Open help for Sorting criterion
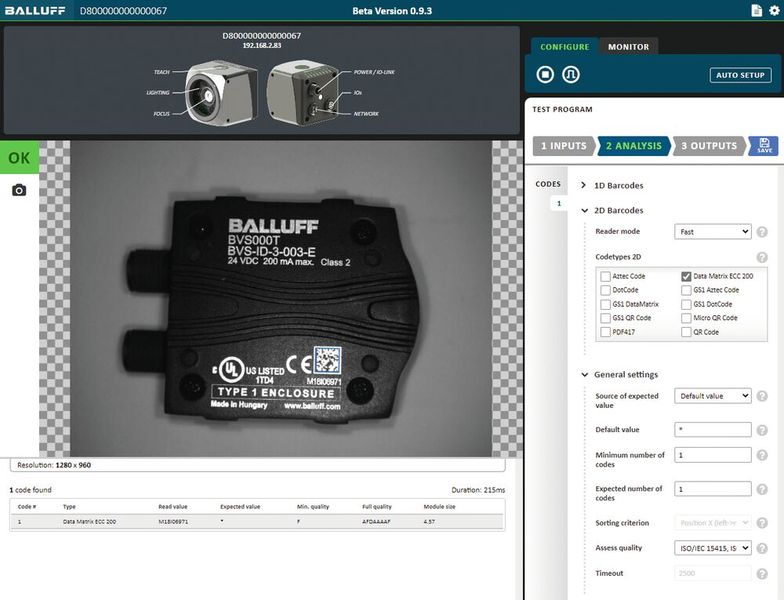Screen dimensions: 784x600 pyautogui.click(x=762, y=523)
